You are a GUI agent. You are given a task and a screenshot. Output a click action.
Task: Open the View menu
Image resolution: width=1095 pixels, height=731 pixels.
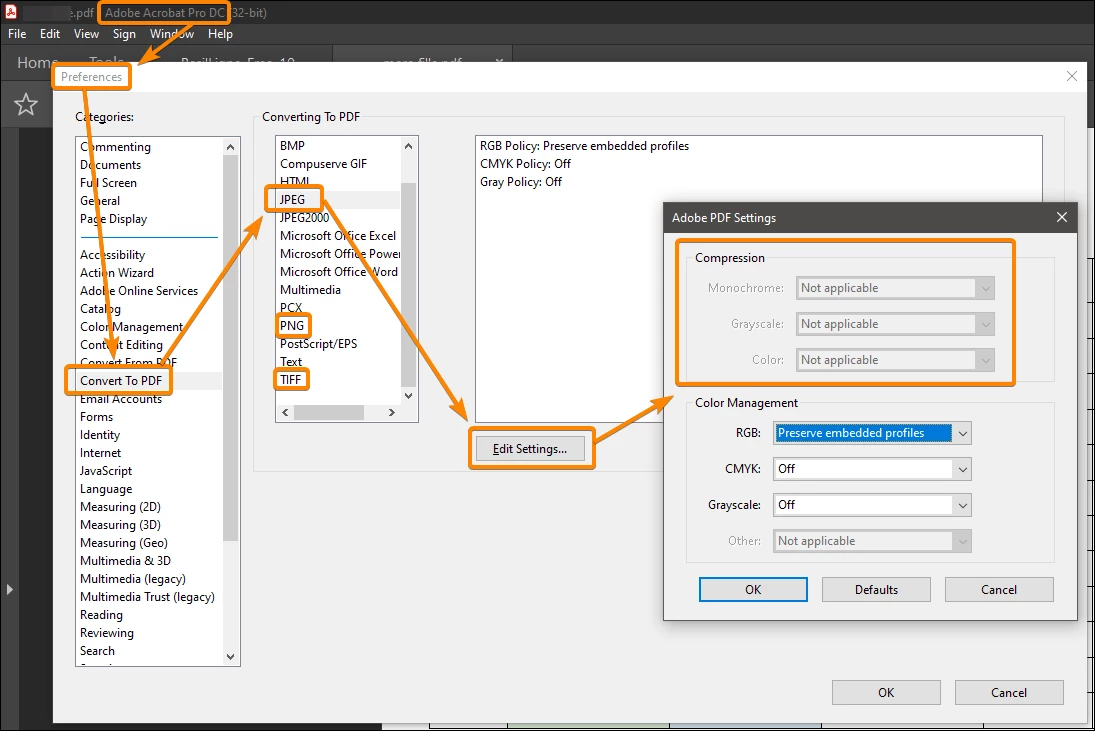tap(87, 34)
